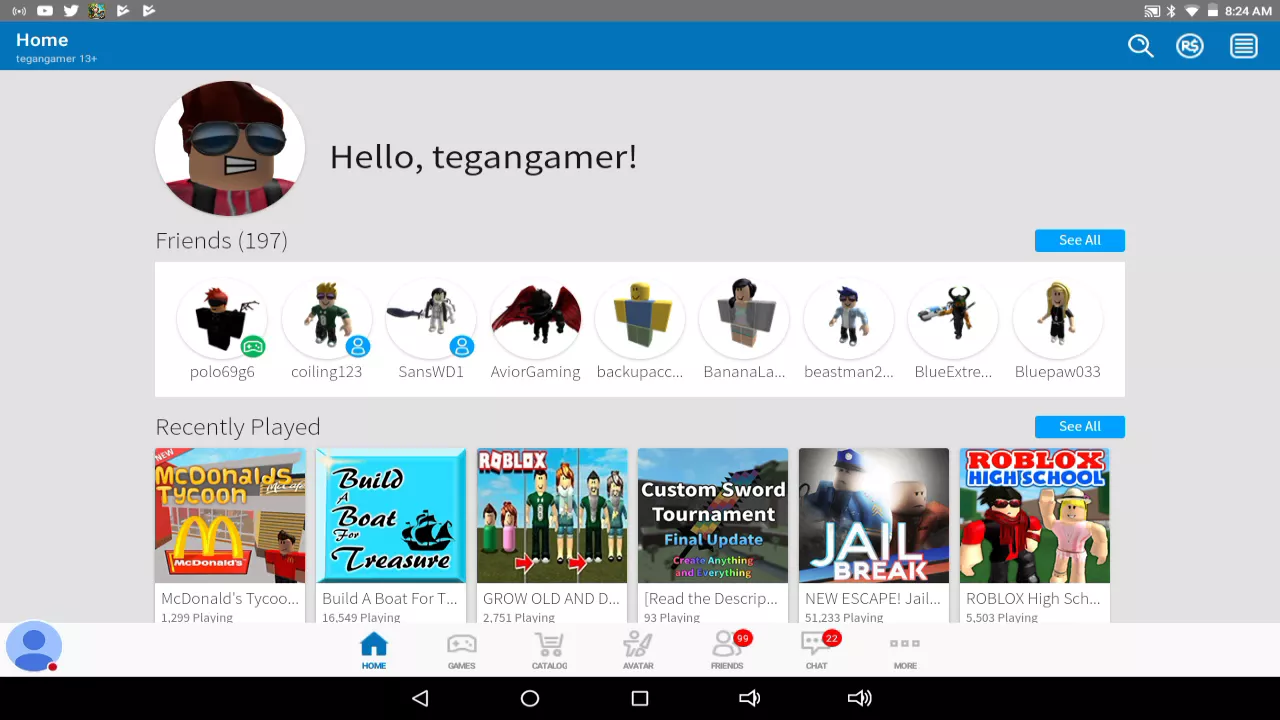The height and width of the screenshot is (720, 1280).
Task: Open Custom Sword Tournament game thumbnail
Action: (713, 515)
